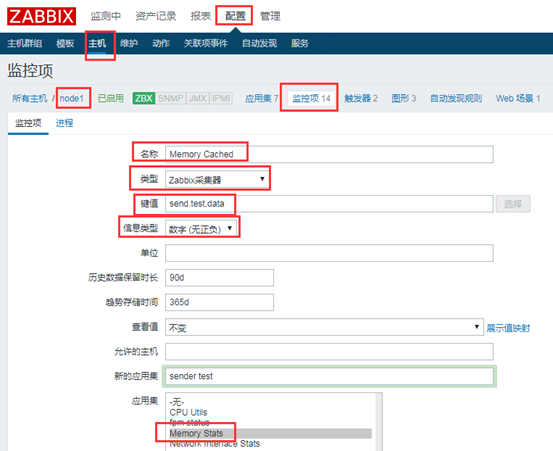Click the 应用集 list scrollbar
Image resolution: width=553 pixels, height=451 pixels.
pos(379,422)
